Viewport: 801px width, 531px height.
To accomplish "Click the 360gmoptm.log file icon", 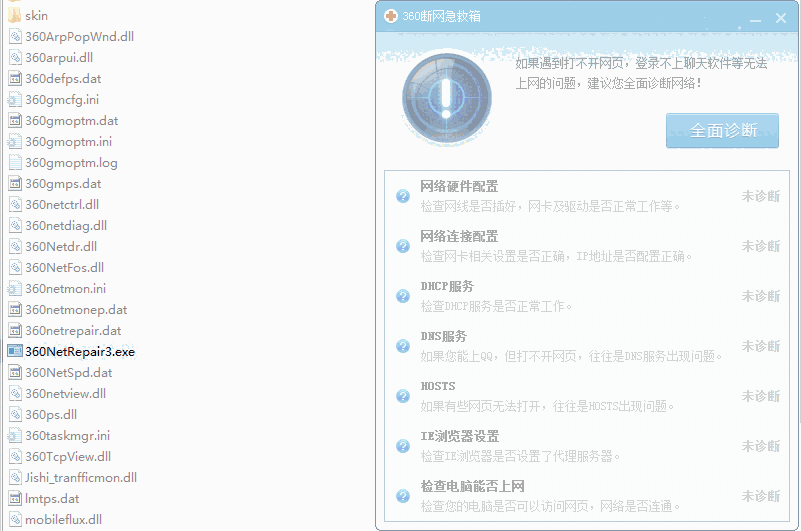I will tap(15, 162).
